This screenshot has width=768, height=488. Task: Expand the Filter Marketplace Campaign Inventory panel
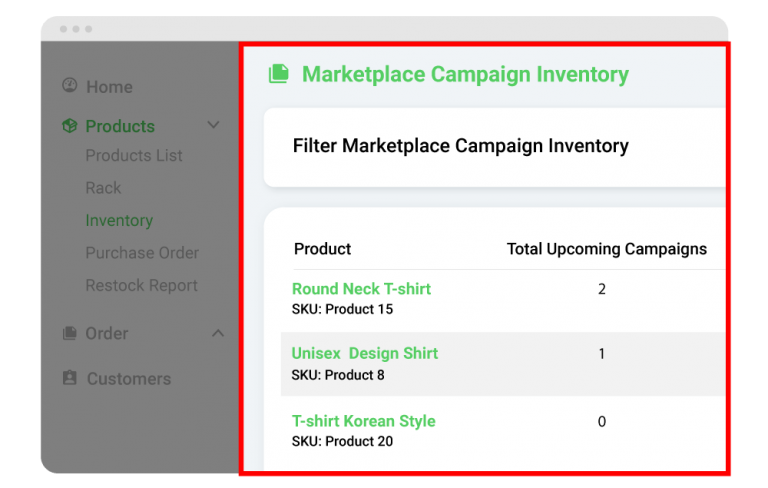[461, 146]
